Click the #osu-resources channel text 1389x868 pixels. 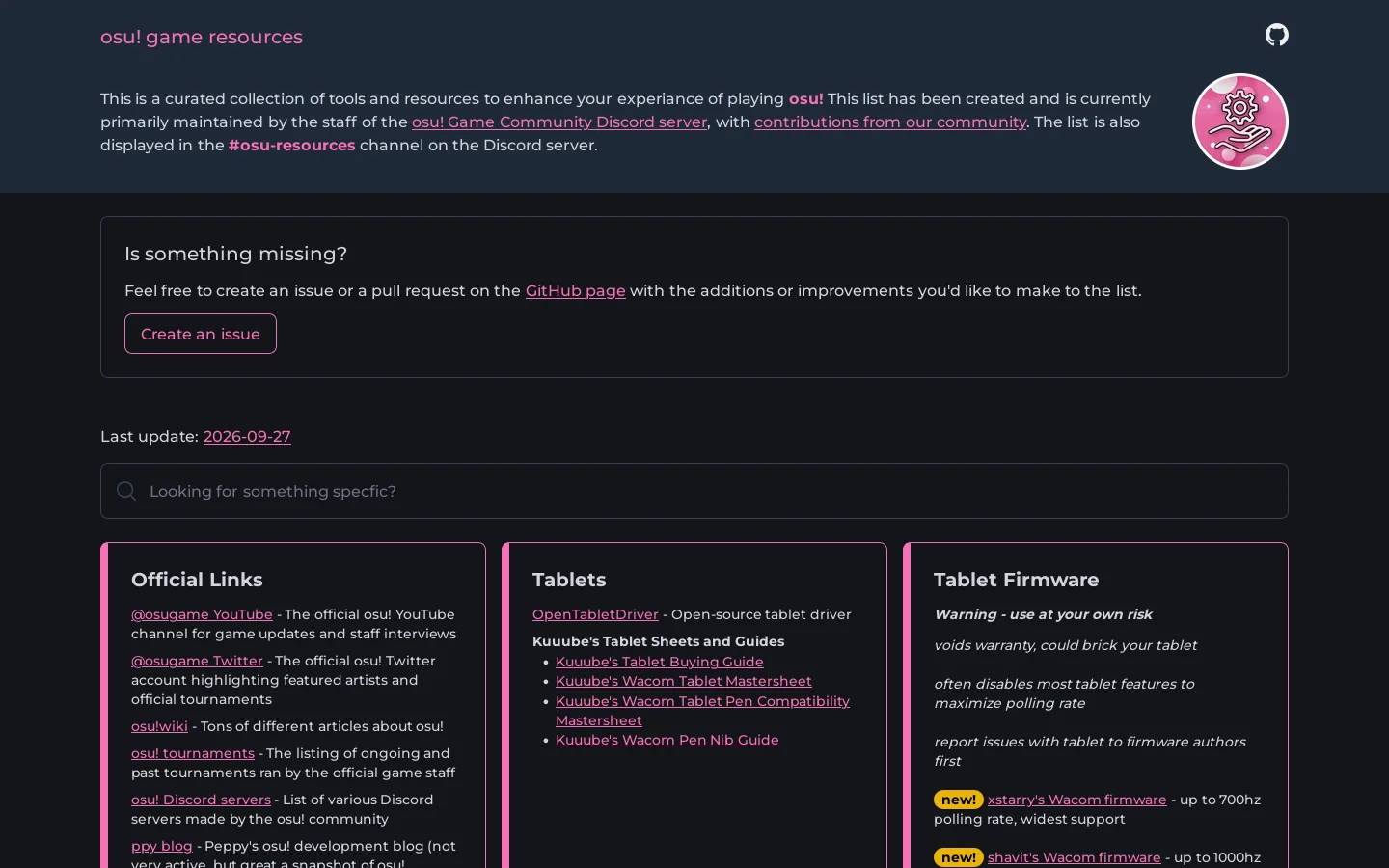tap(292, 146)
